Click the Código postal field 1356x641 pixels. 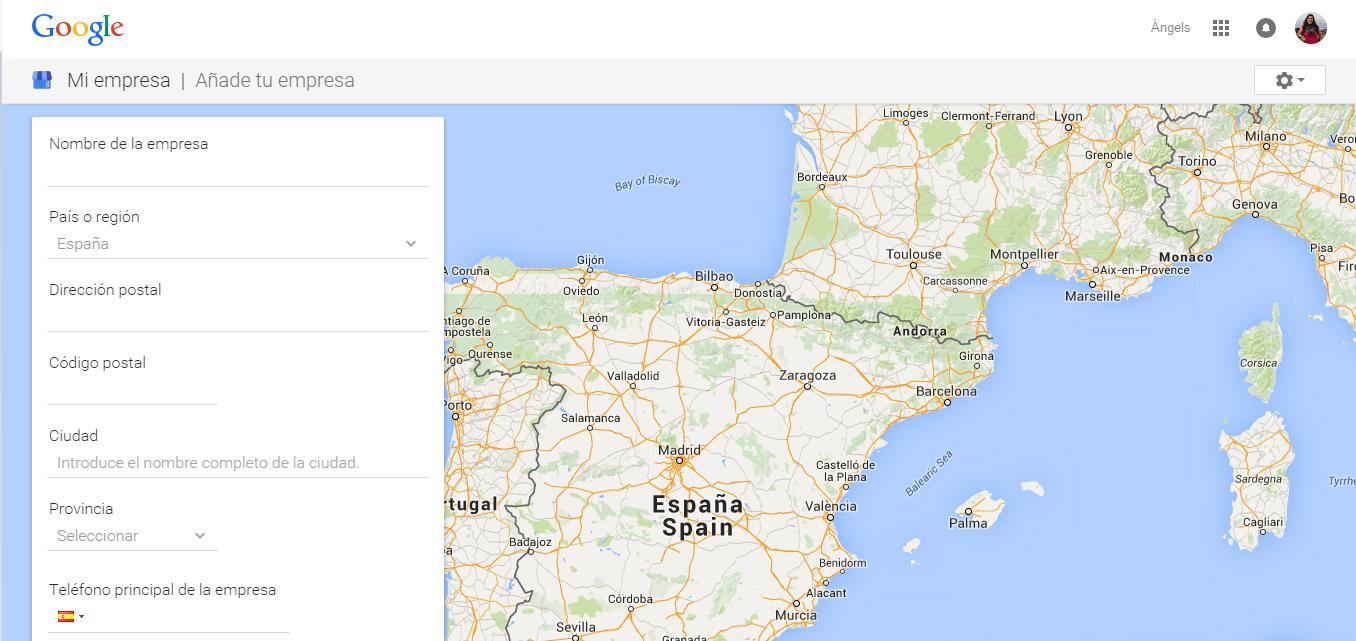132,390
